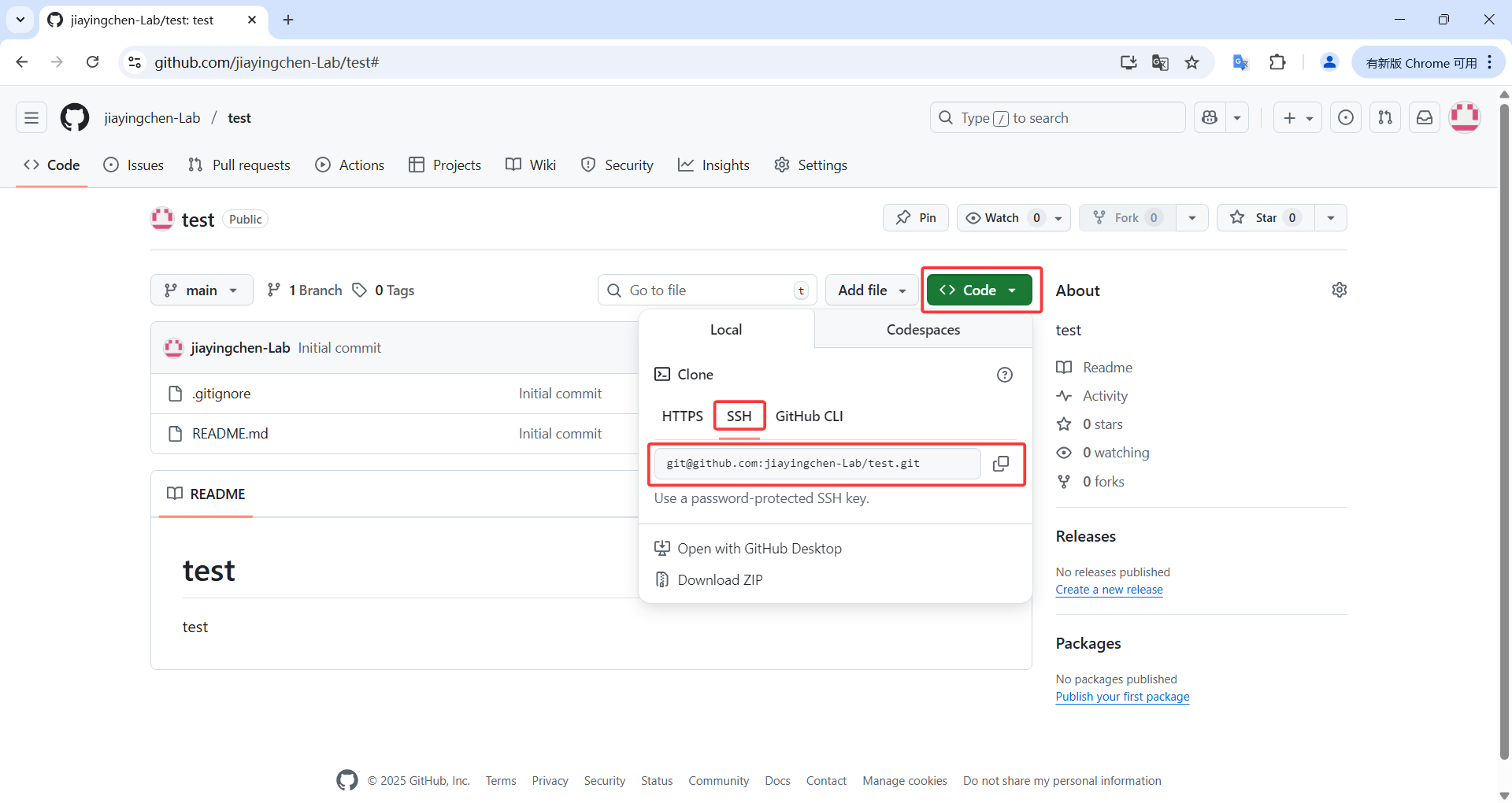Switch to the Issues tab
1512x803 pixels.
point(134,165)
